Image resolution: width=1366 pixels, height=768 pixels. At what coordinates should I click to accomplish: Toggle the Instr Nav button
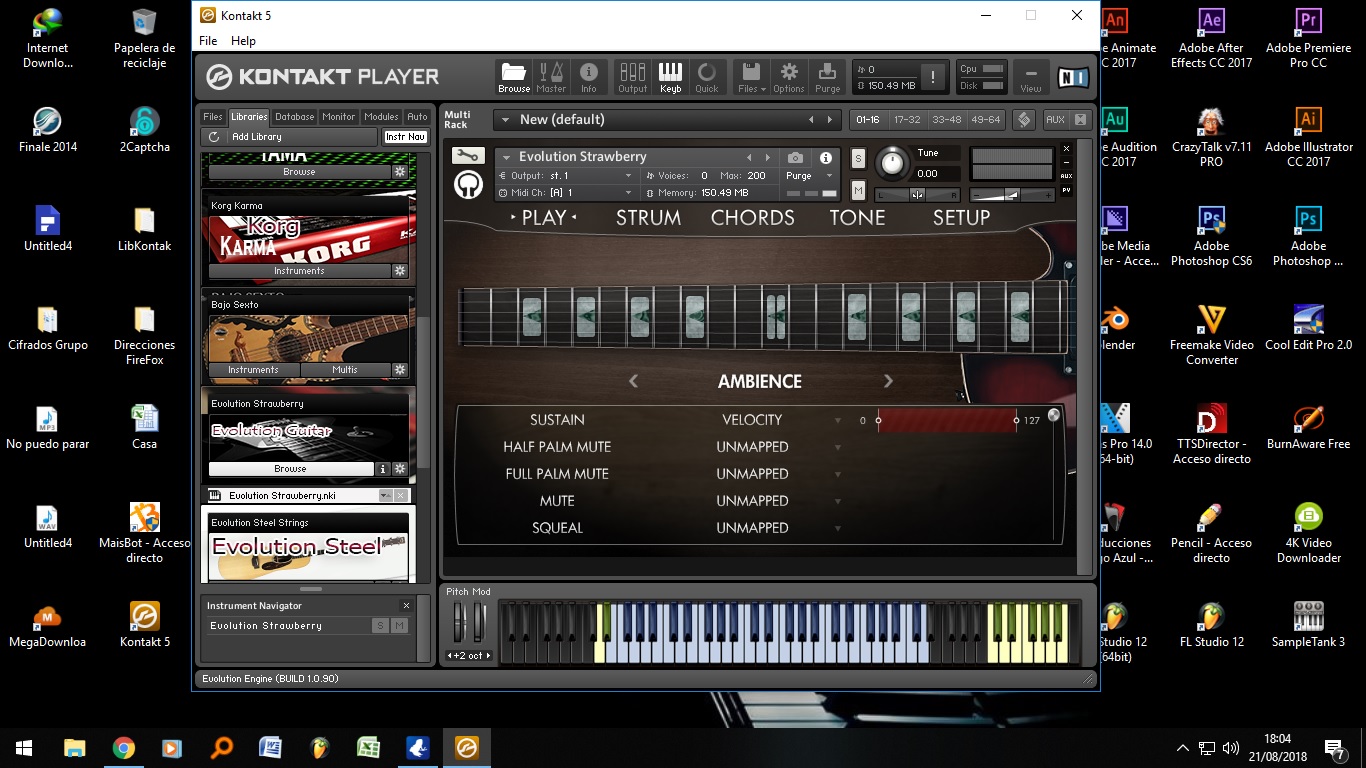(405, 137)
